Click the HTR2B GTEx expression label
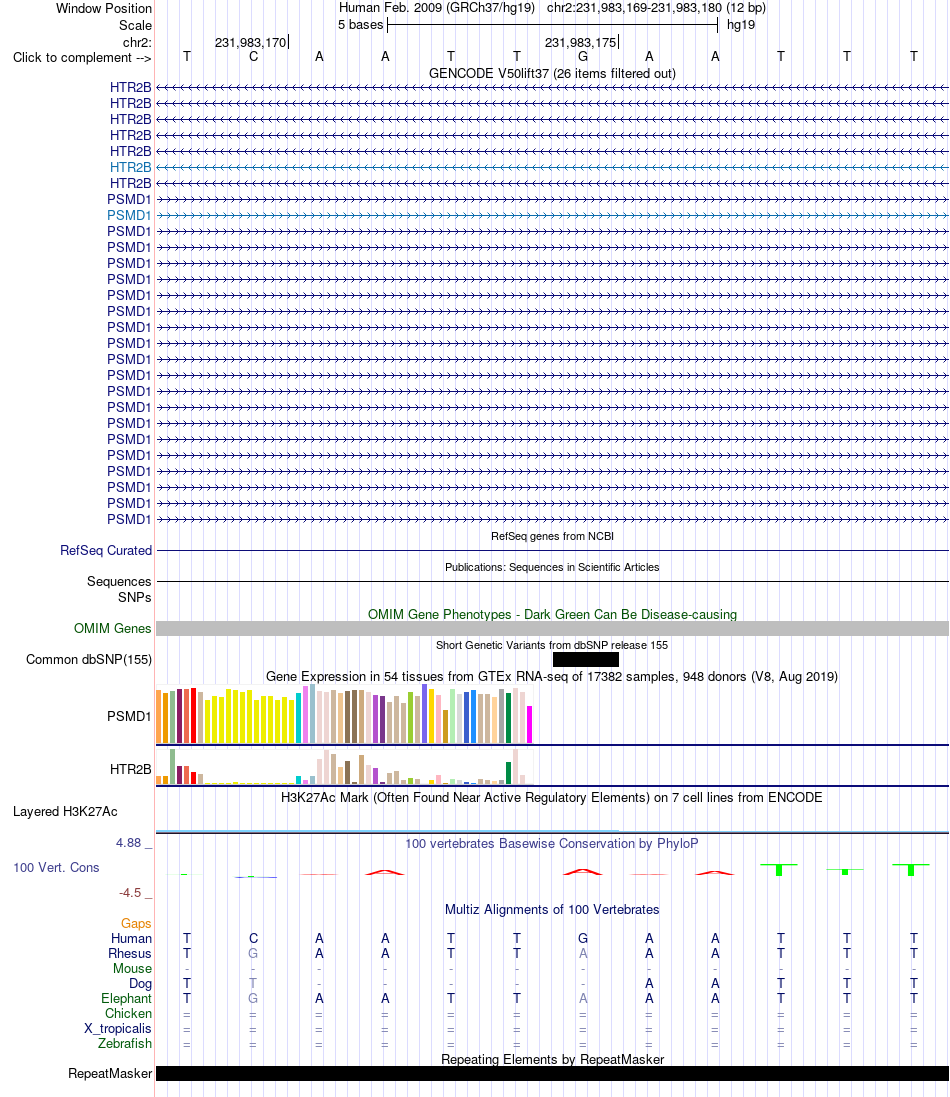Screen dimensions: 950x1097 tap(130, 770)
